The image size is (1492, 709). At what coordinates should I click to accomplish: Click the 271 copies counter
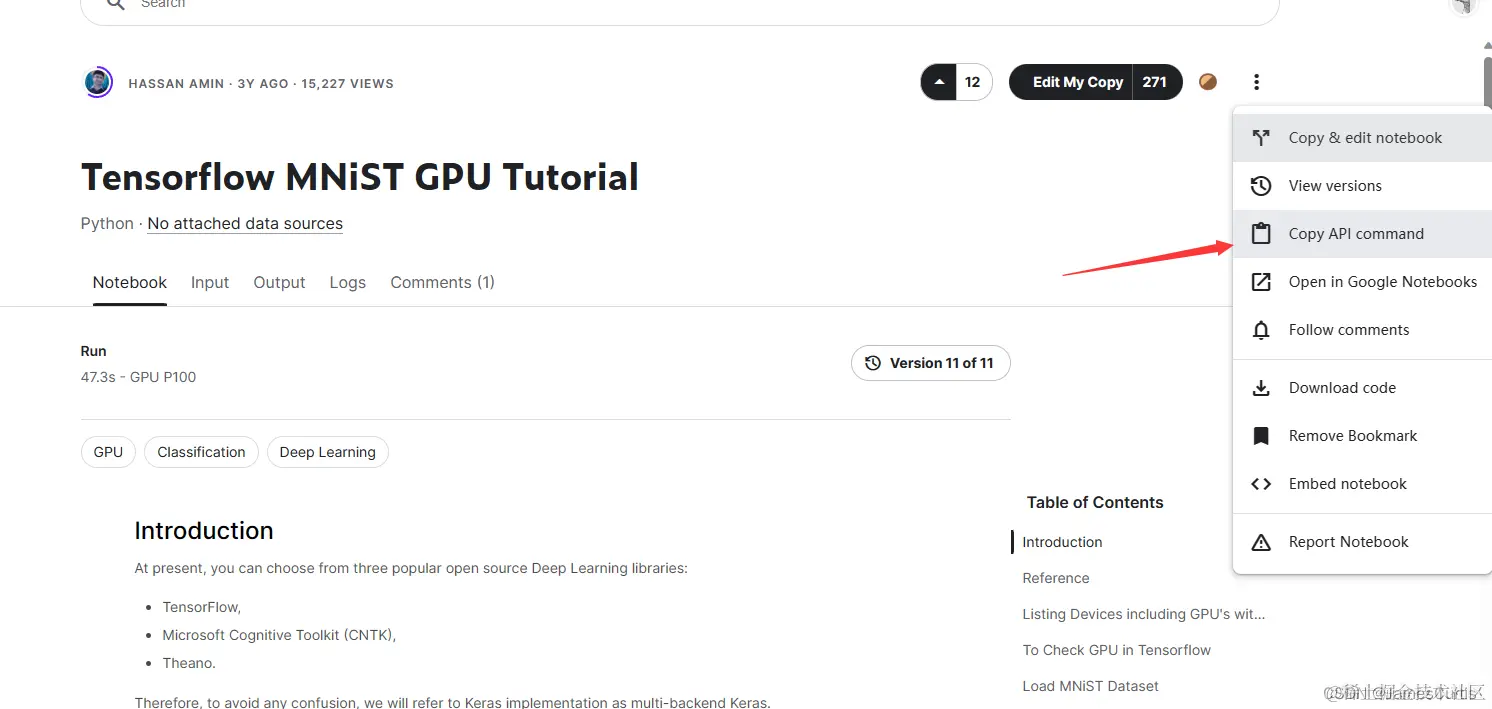tap(1156, 82)
